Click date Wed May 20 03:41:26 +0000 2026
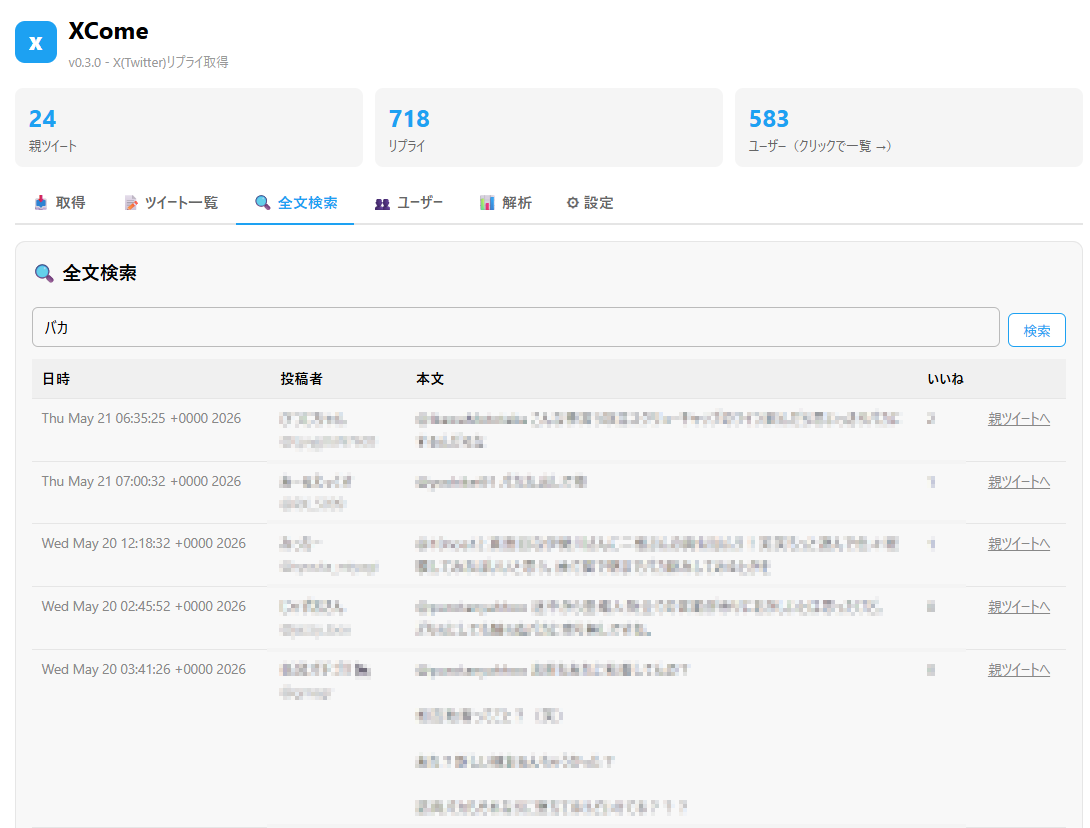This screenshot has width=1090, height=828. coord(144,669)
